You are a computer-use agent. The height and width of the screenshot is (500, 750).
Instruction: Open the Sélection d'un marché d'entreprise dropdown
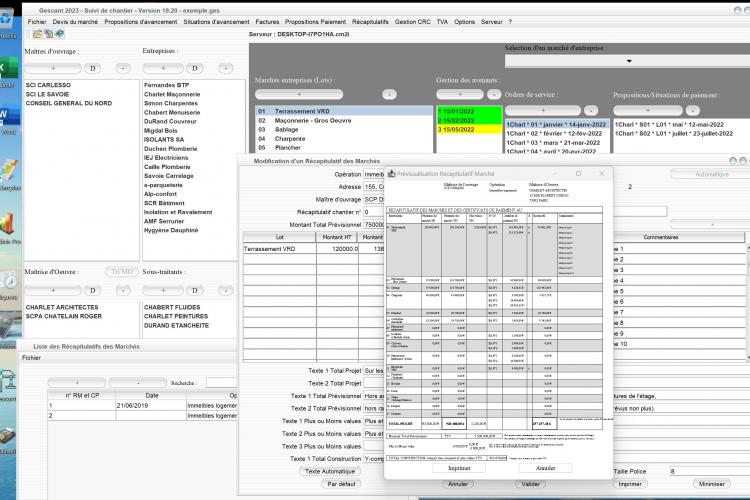[x=629, y=61]
